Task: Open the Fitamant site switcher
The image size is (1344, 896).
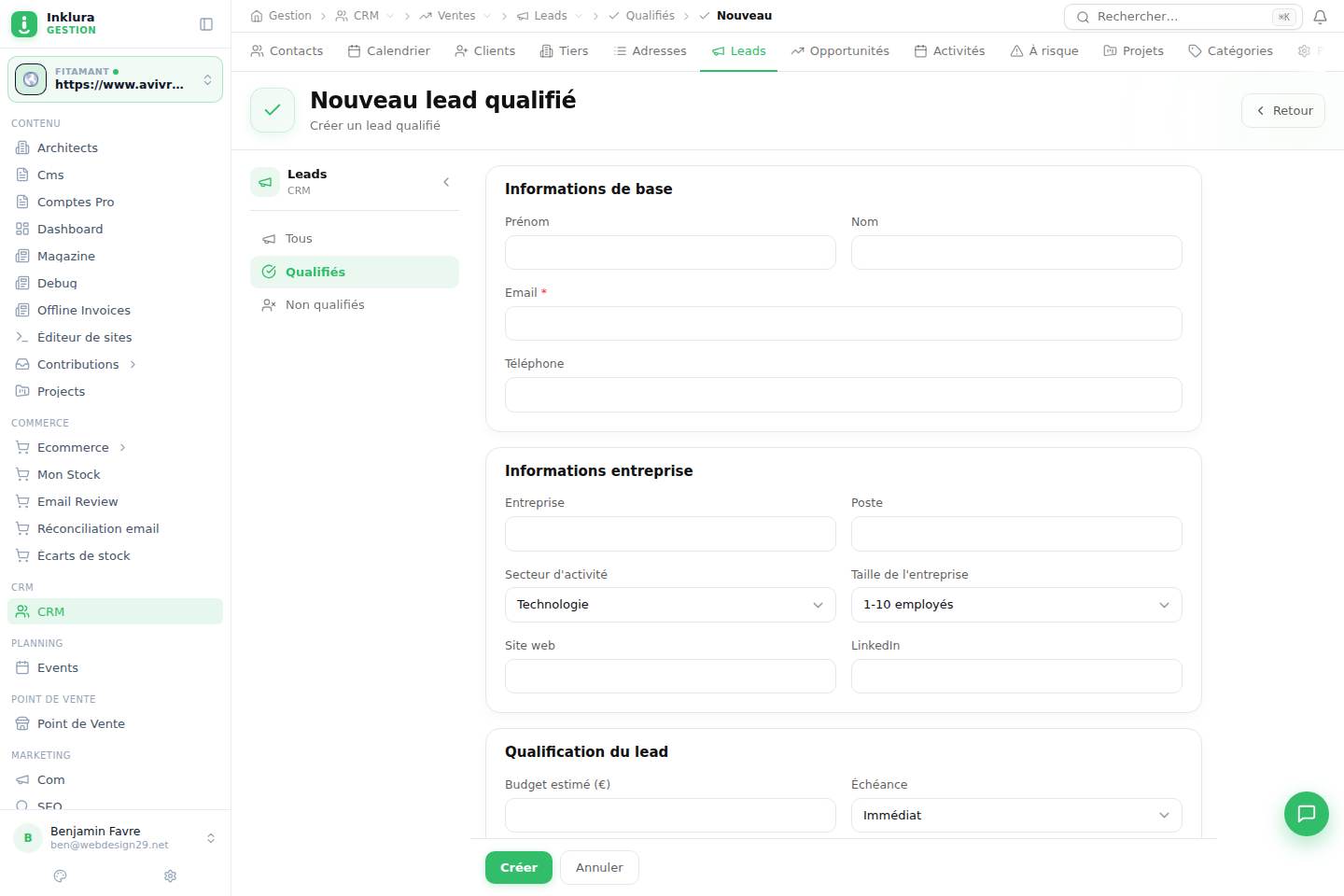Action: (x=116, y=79)
